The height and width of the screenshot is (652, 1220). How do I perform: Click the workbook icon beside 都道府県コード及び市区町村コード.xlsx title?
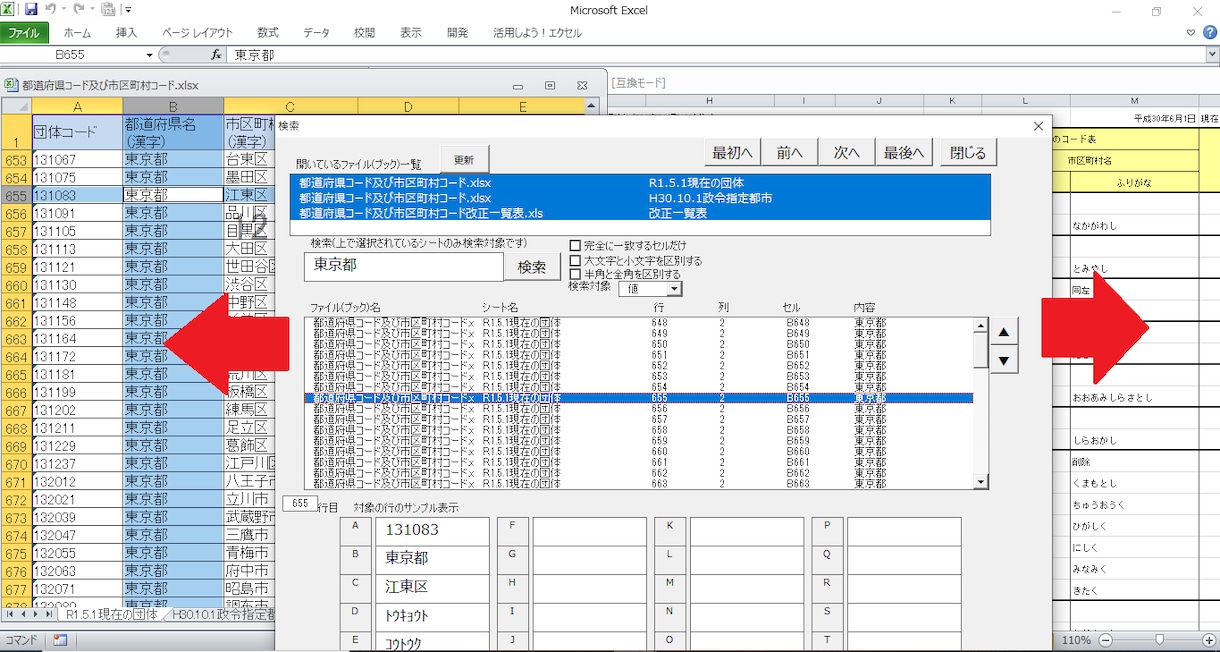(11, 86)
